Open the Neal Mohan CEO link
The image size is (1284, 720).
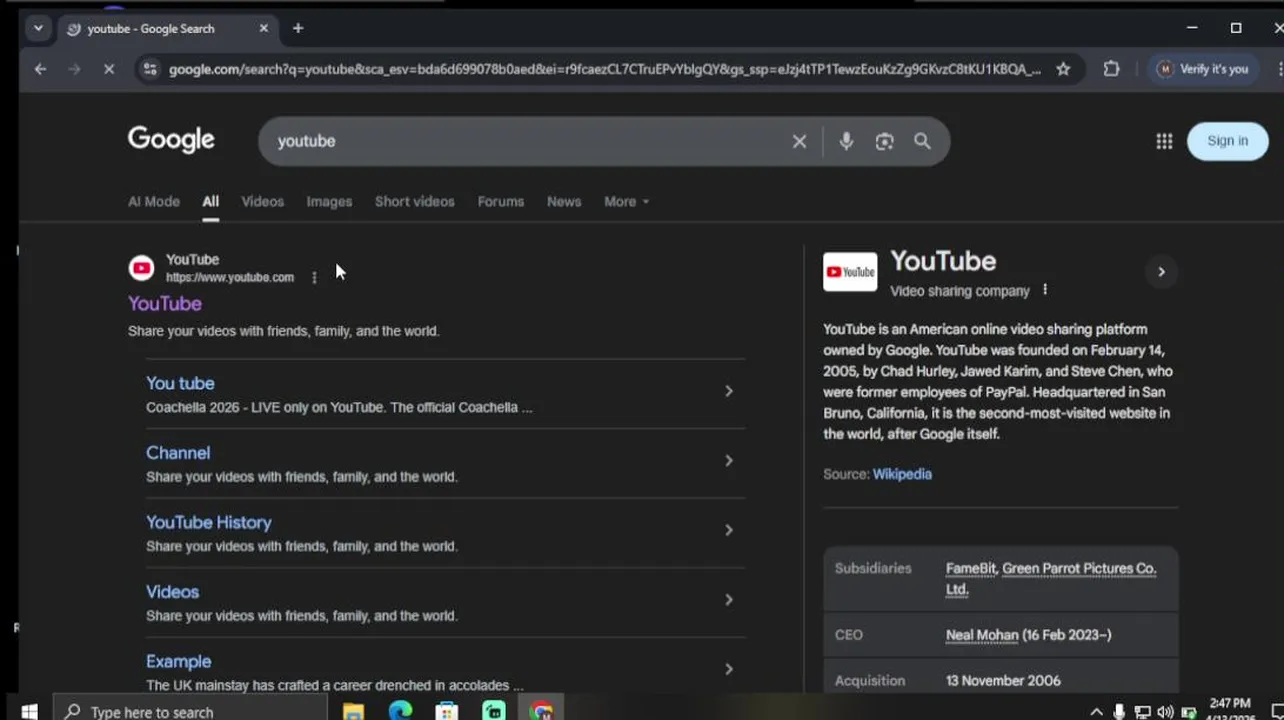[982, 635]
